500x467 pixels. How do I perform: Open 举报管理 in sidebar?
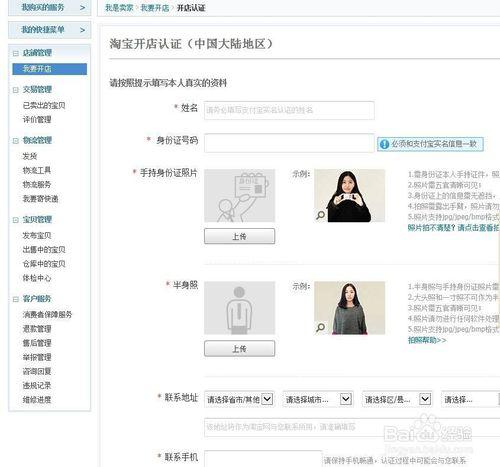[37, 357]
